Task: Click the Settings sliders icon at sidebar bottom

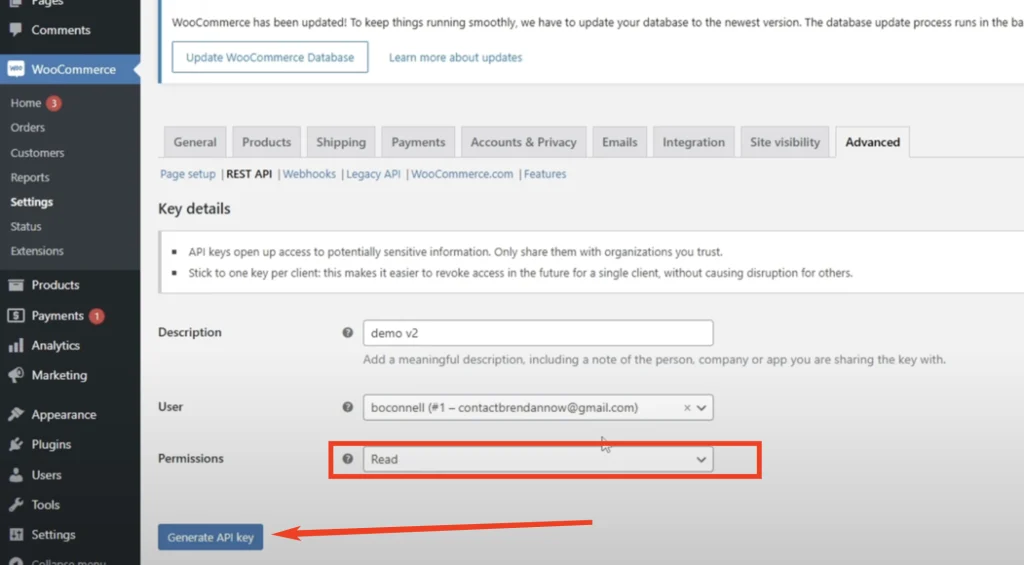Action: 16,534
